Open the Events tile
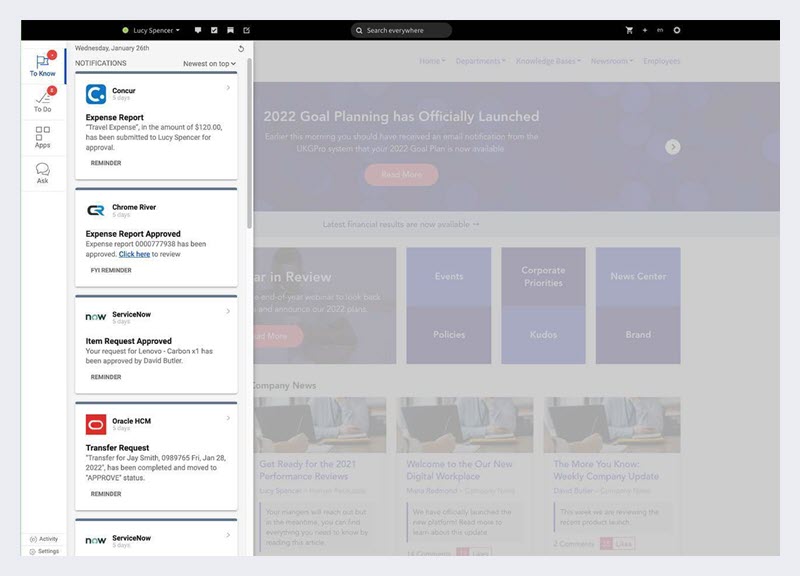800x576 pixels. click(449, 276)
